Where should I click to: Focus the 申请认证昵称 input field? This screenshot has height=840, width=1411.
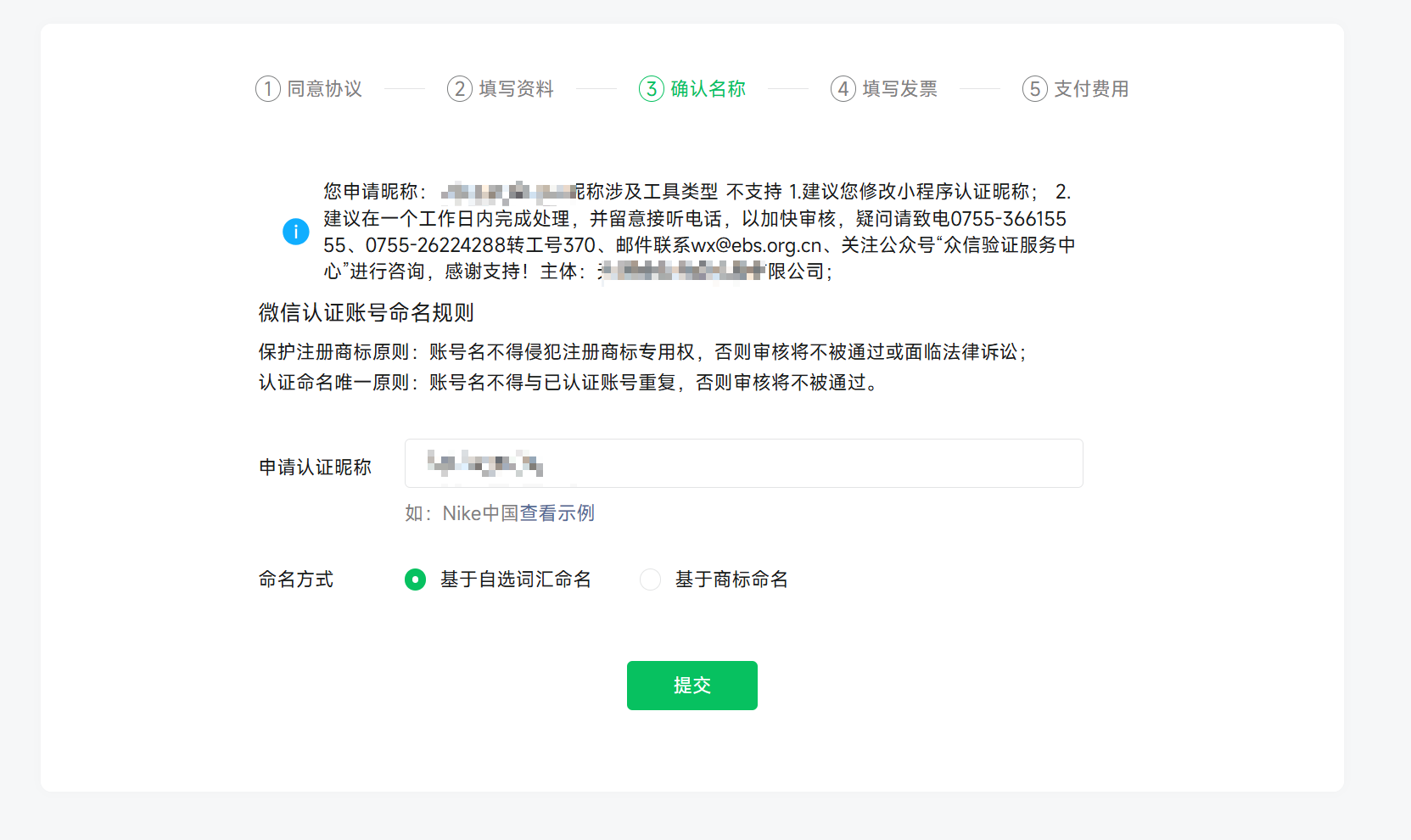(x=744, y=463)
